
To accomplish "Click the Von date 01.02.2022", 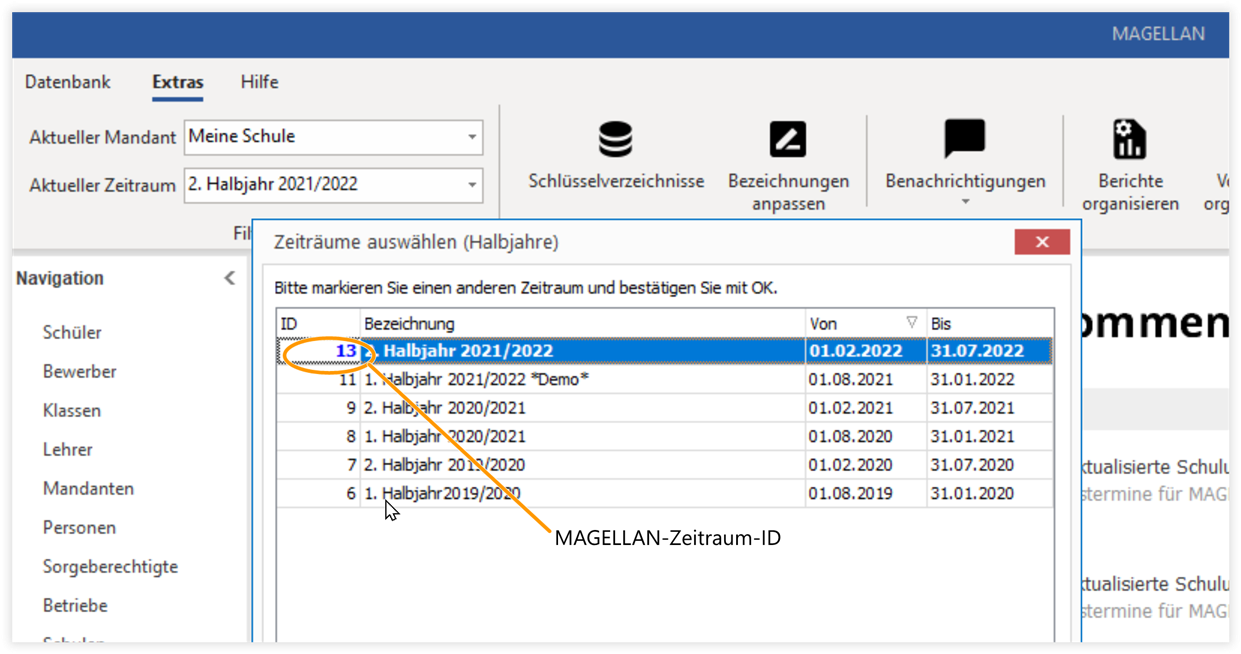I will (856, 351).
